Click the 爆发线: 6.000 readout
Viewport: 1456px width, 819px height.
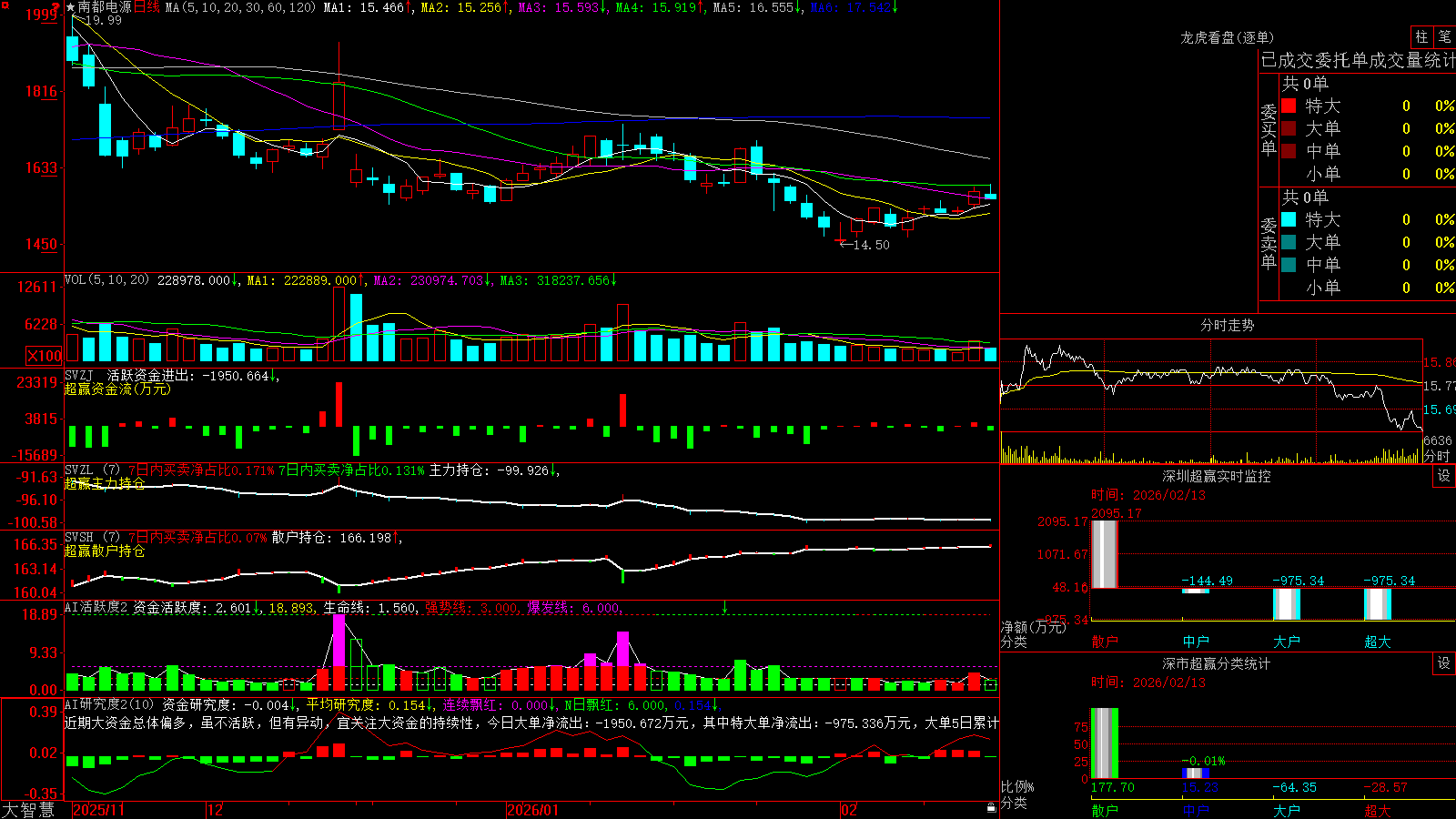coord(574,607)
